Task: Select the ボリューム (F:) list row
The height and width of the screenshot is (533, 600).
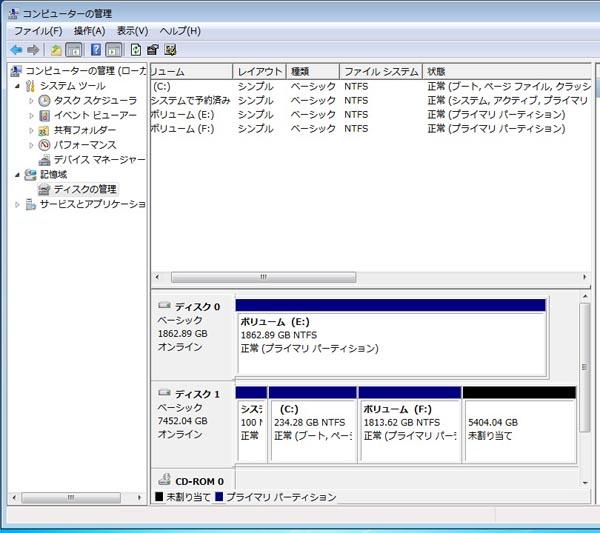Action: [x=370, y=129]
